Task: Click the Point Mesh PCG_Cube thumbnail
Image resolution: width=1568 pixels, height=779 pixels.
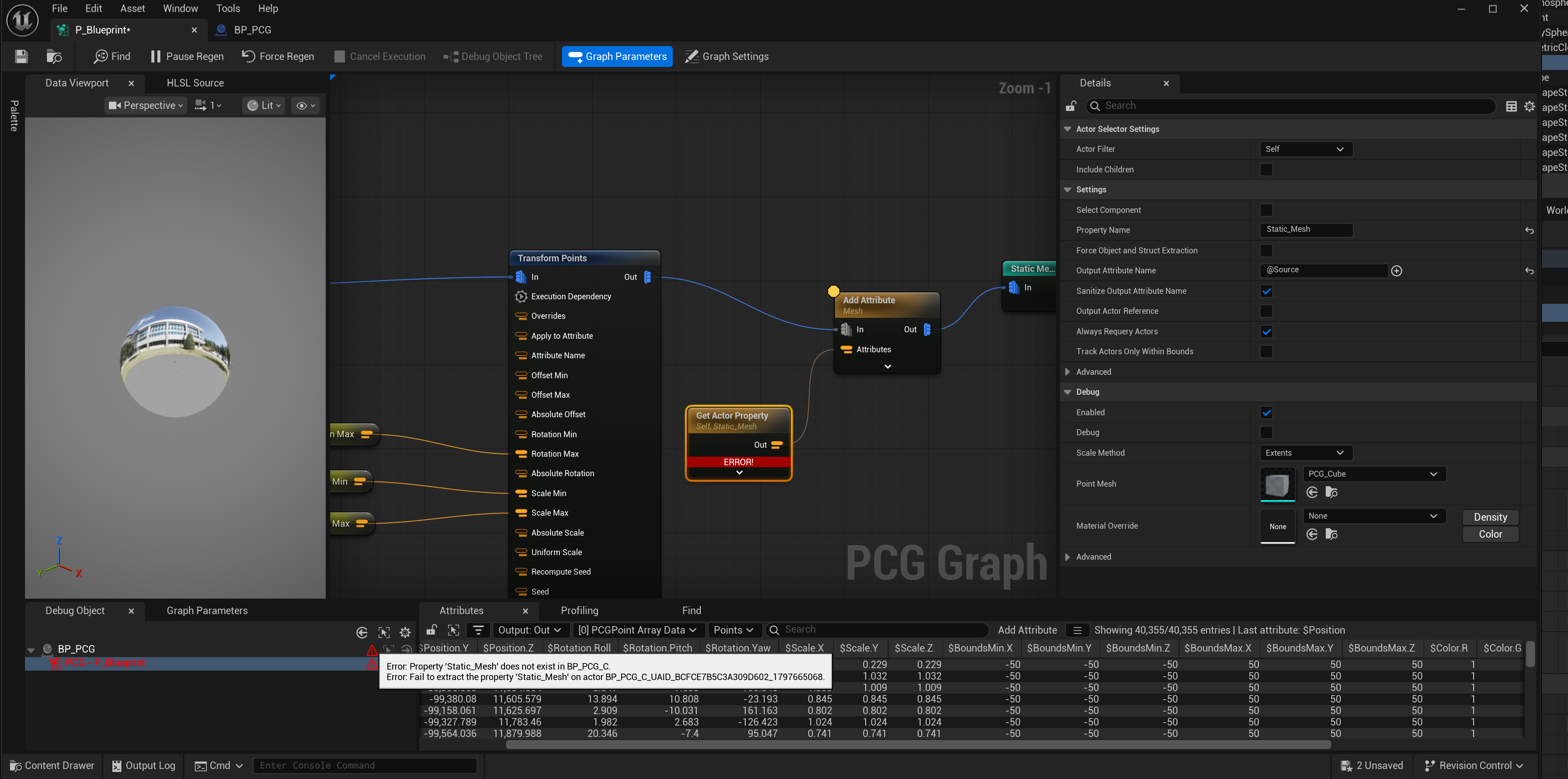Action: pos(1277,484)
